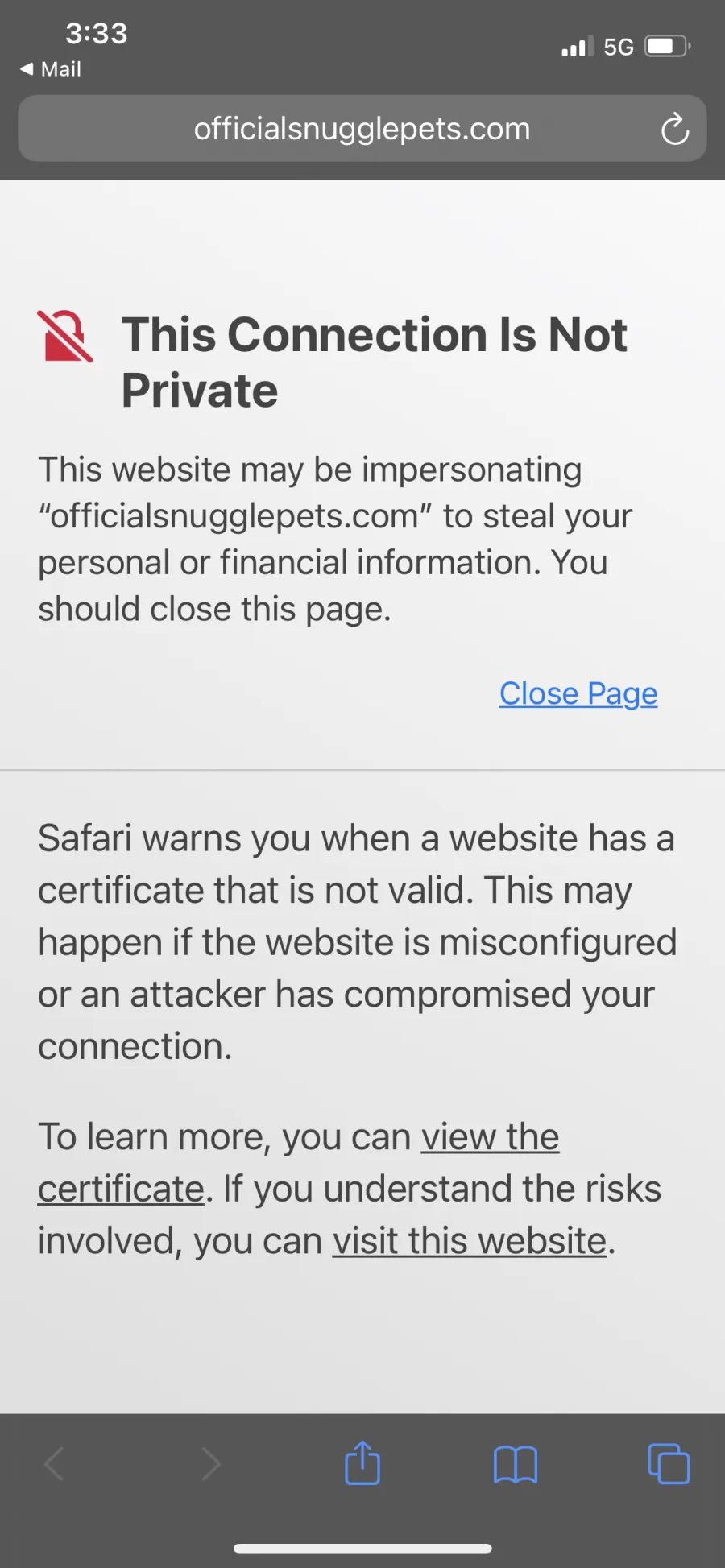Image resolution: width=725 pixels, height=1568 pixels.
Task: Tap the forward navigation arrow
Action: (x=210, y=1464)
